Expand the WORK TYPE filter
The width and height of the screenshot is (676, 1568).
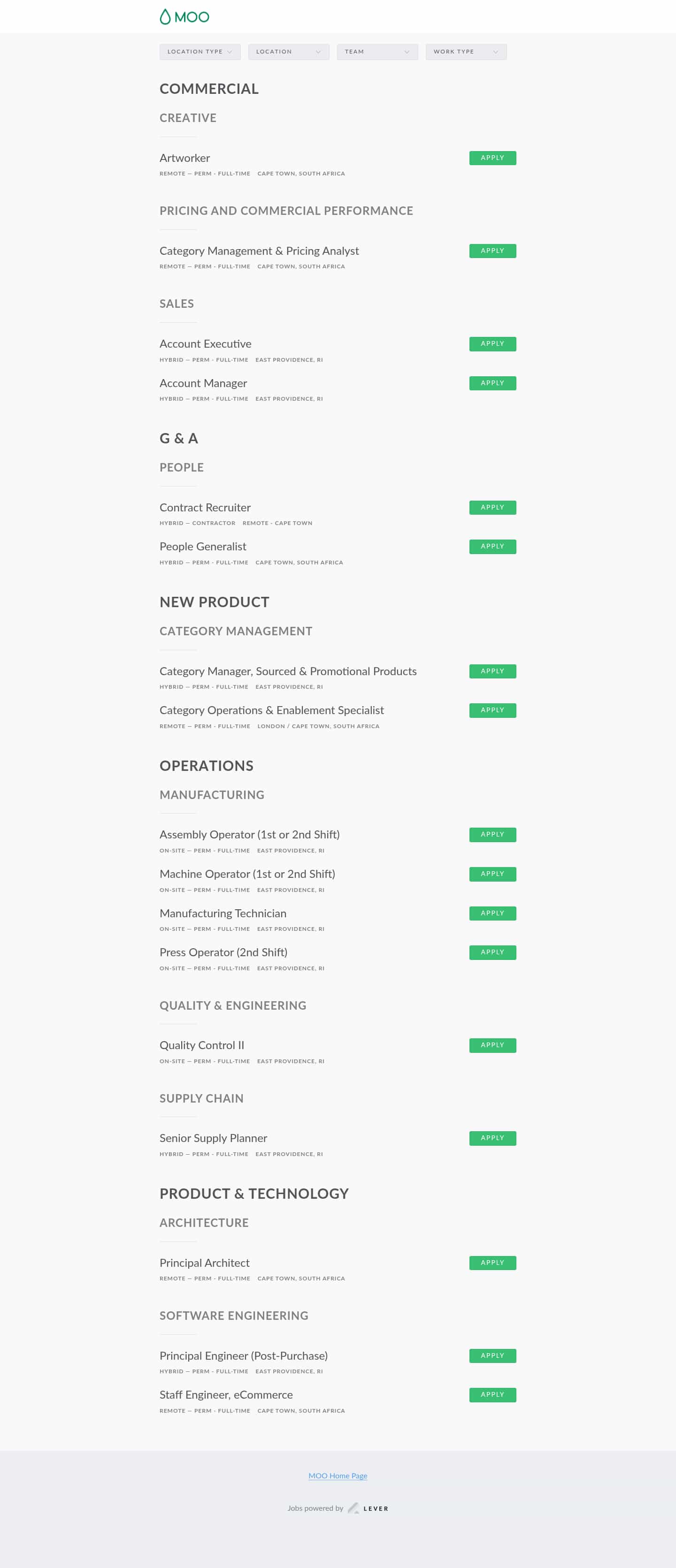coord(465,52)
